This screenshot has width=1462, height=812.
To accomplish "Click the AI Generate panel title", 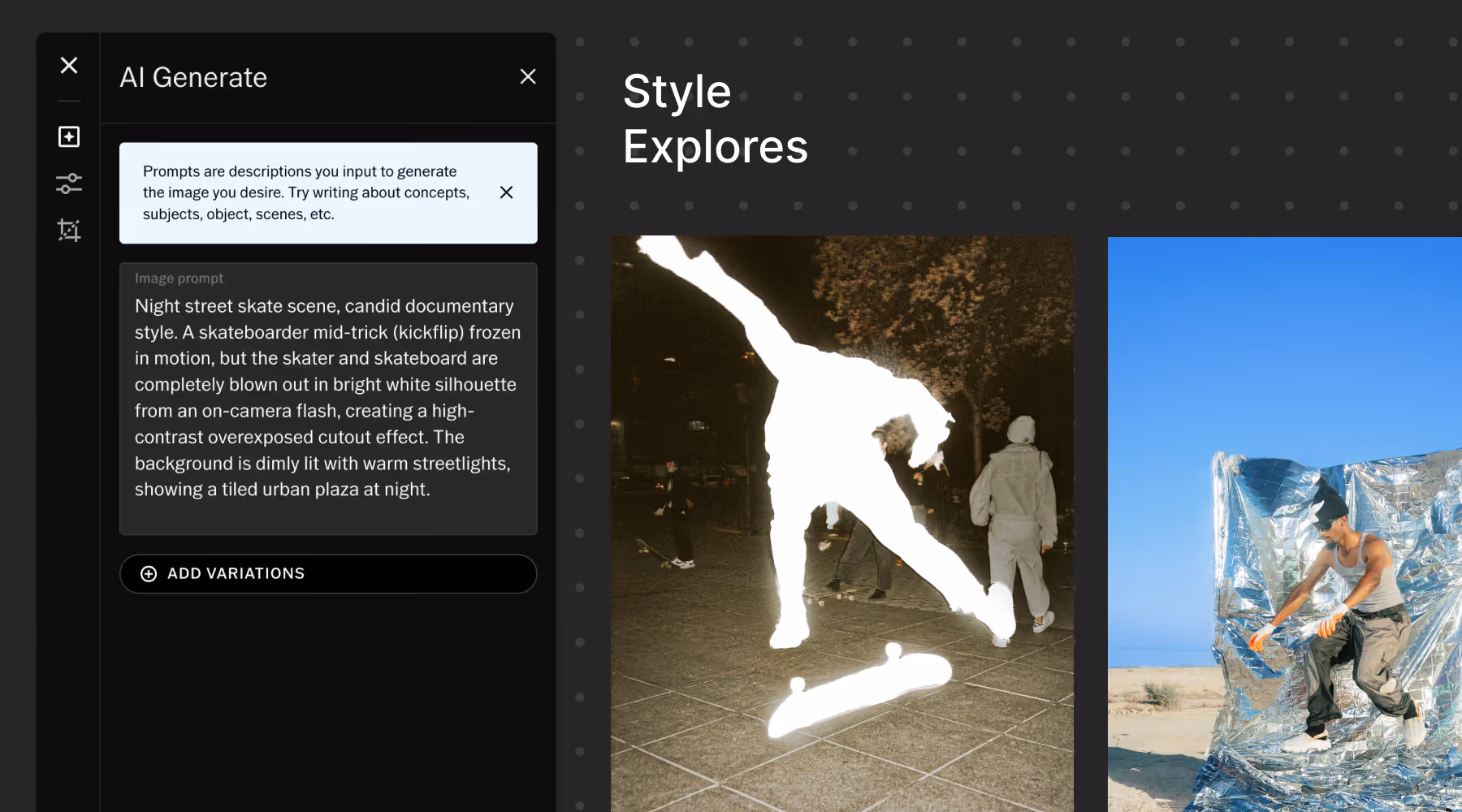I will (x=193, y=77).
